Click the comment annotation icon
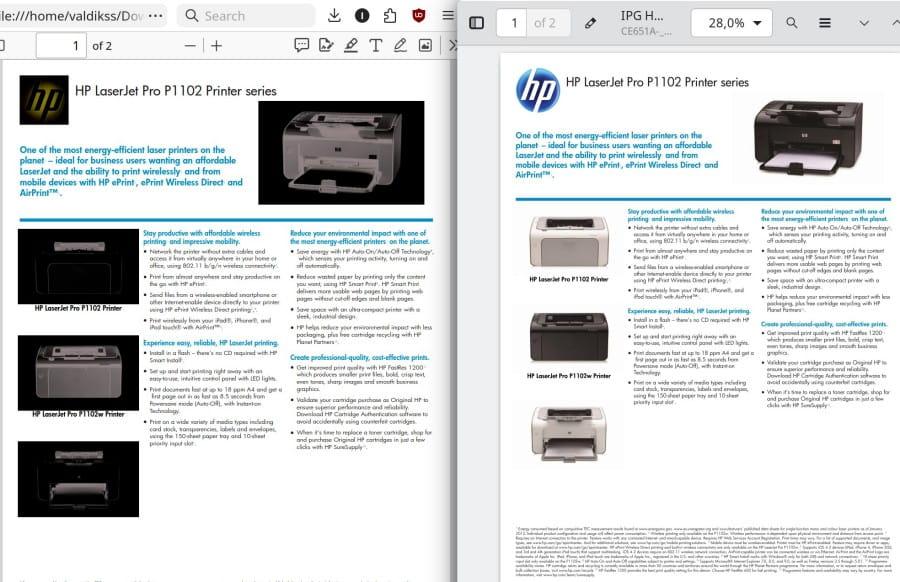900x582 pixels. click(x=301, y=45)
